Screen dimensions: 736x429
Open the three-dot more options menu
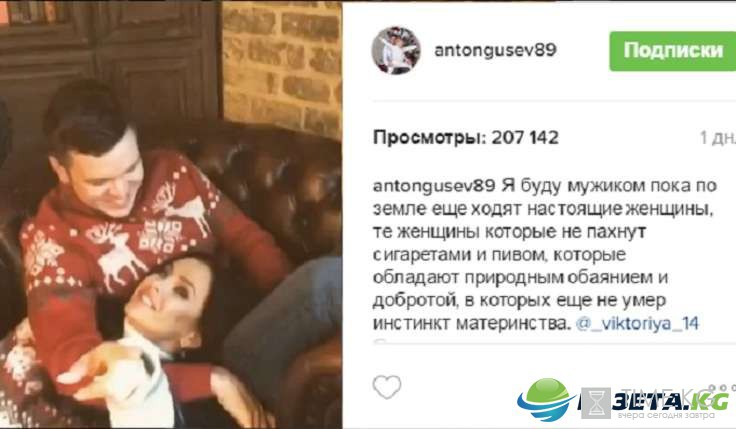pyautogui.click(x=722, y=388)
